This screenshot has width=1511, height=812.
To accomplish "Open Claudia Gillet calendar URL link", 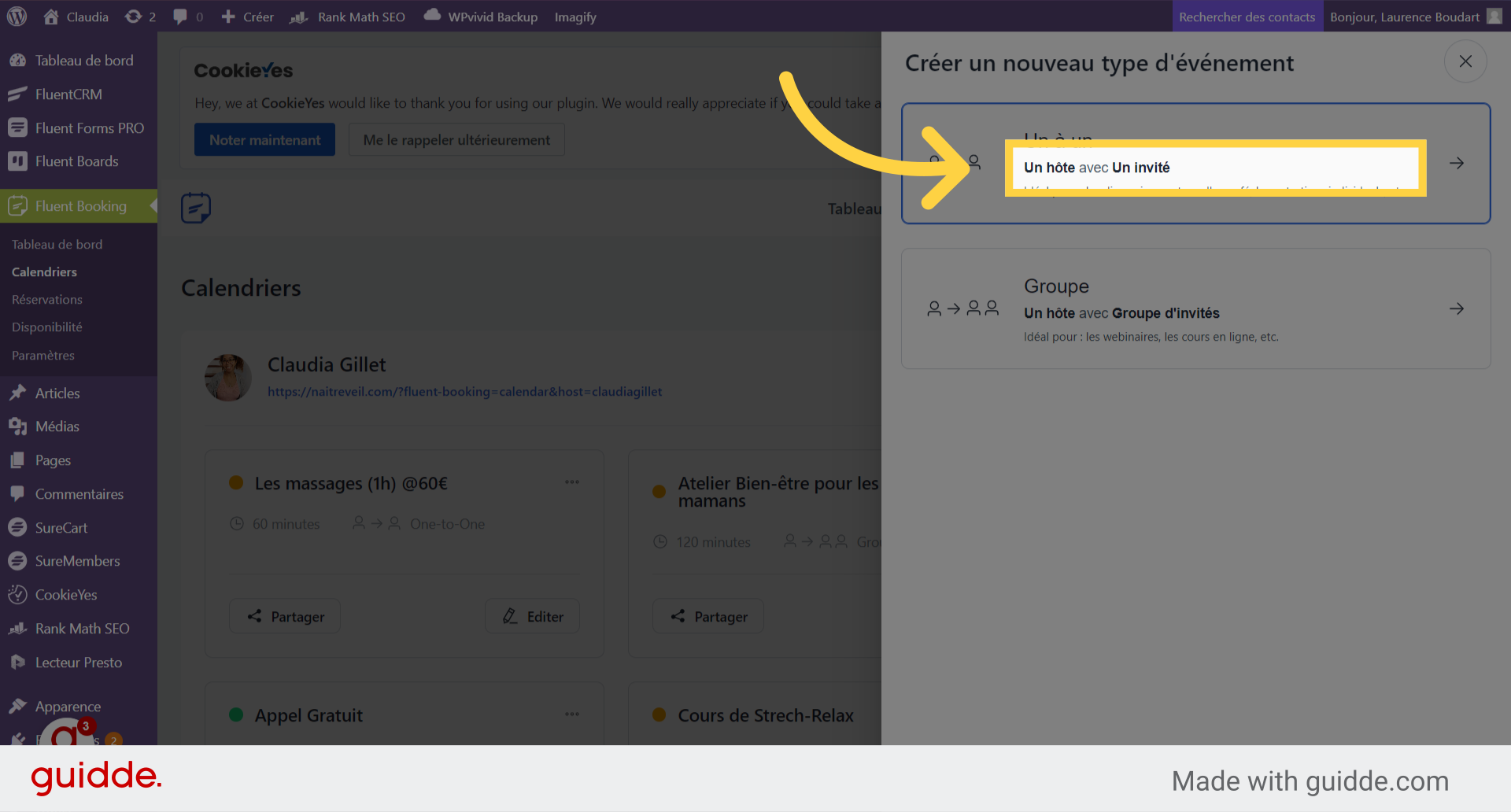I will (x=464, y=392).
